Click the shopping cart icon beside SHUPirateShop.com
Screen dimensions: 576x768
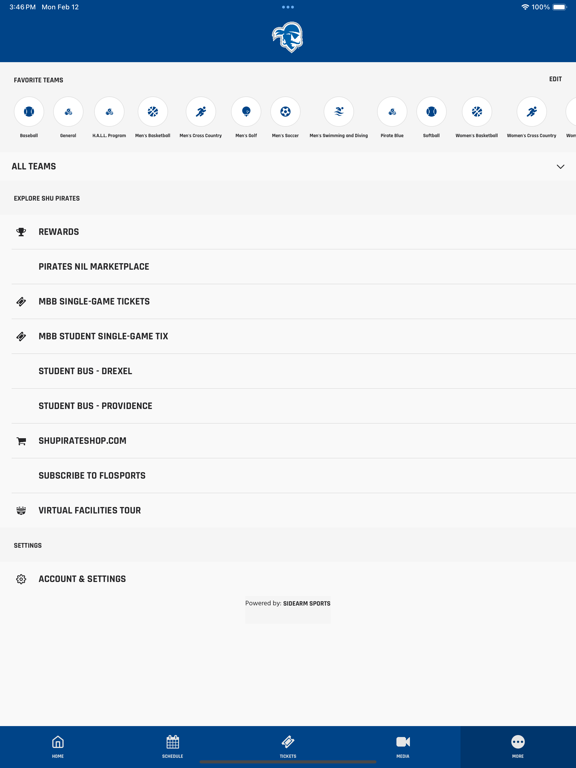coord(21,441)
